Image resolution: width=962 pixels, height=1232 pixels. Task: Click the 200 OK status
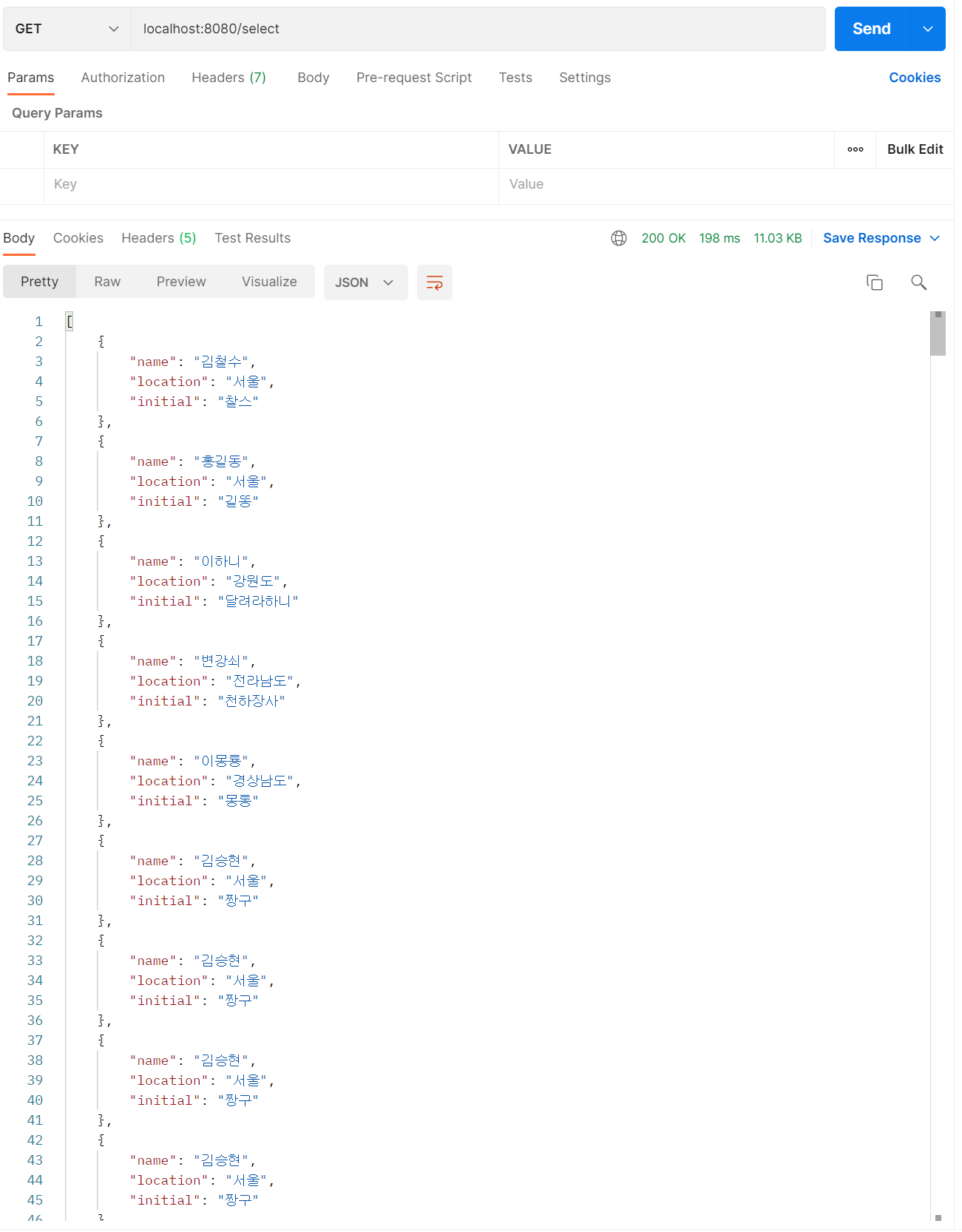[663, 238]
